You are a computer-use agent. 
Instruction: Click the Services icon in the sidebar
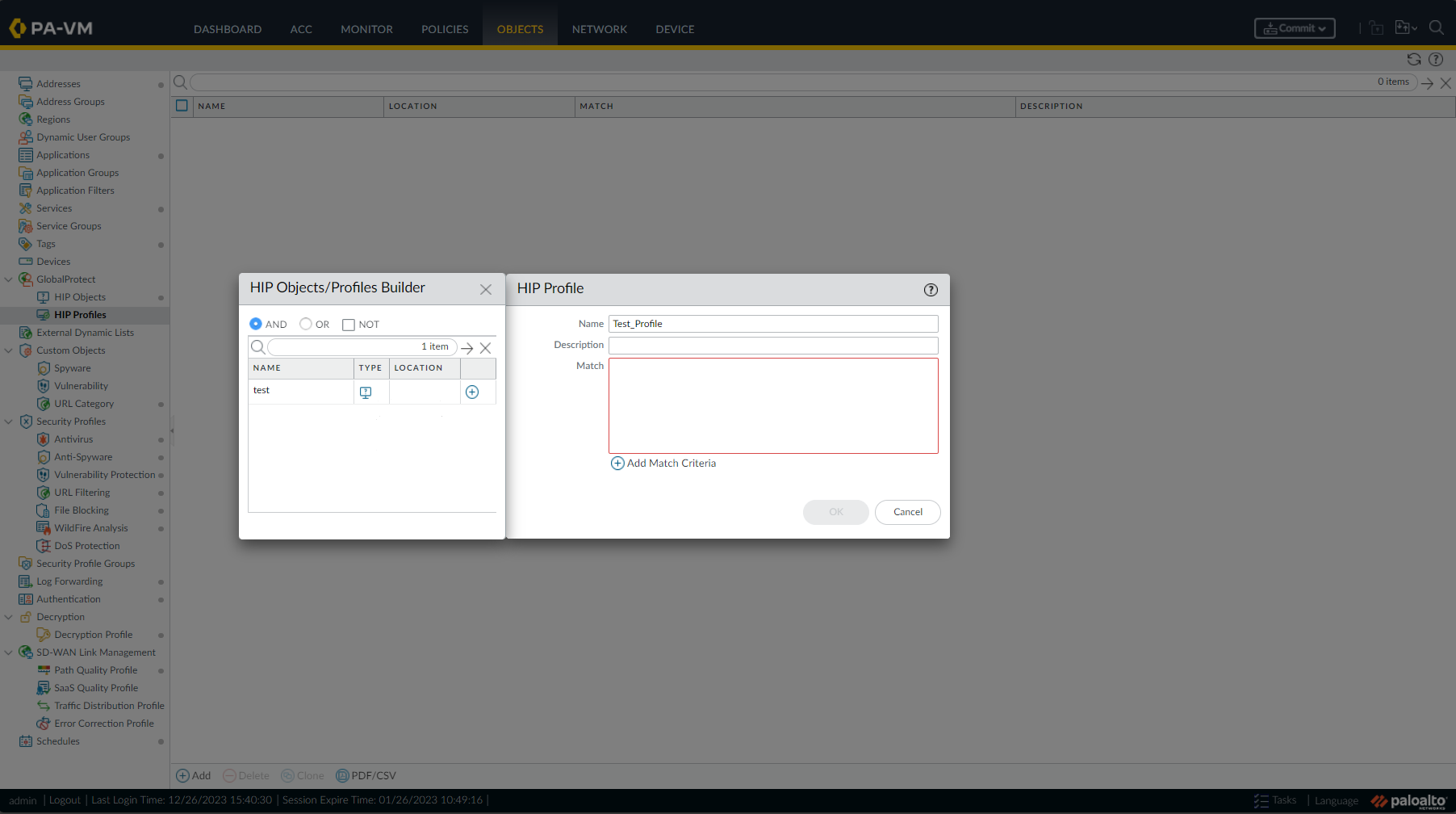pos(26,208)
